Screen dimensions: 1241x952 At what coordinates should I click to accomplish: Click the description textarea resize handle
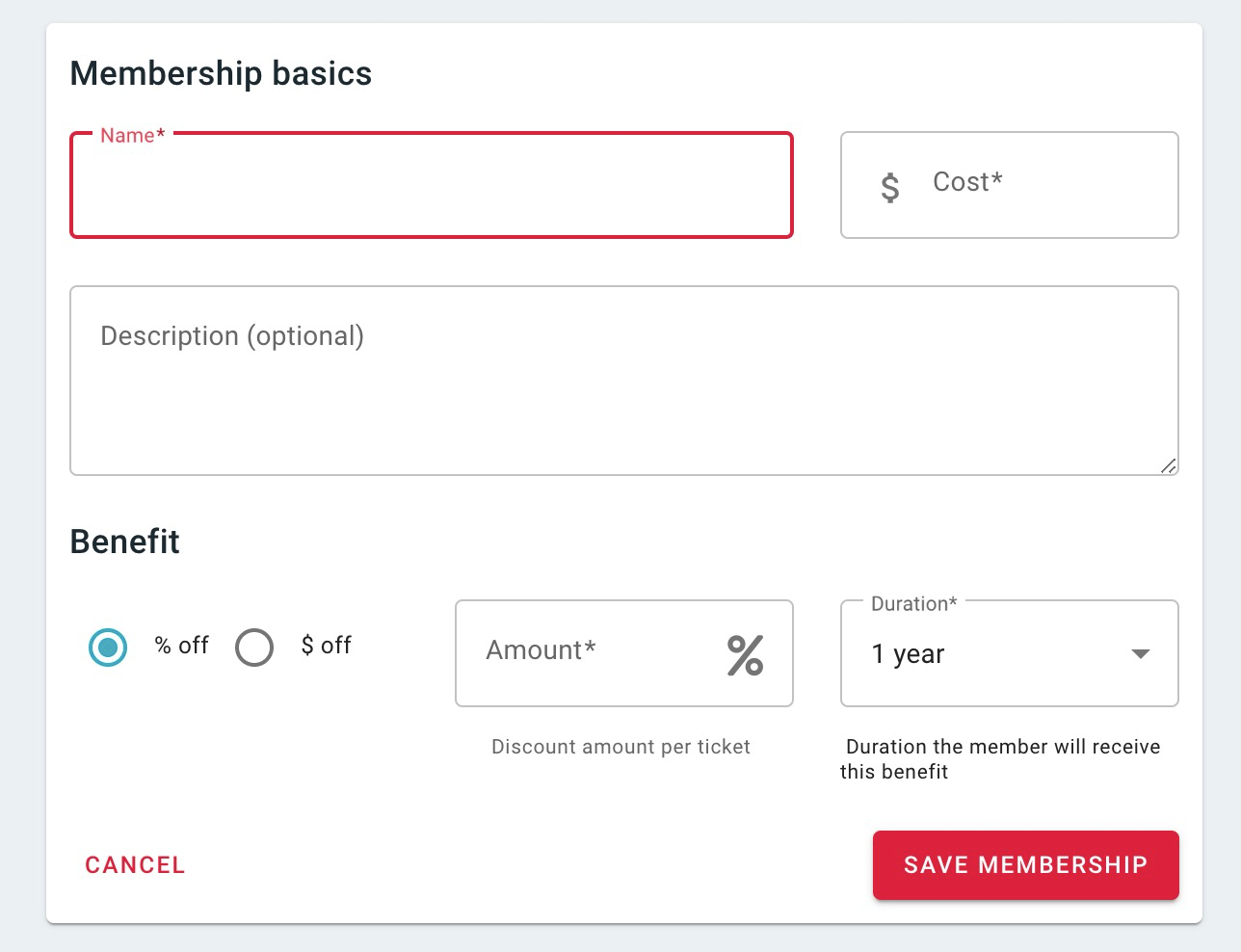tap(1168, 465)
